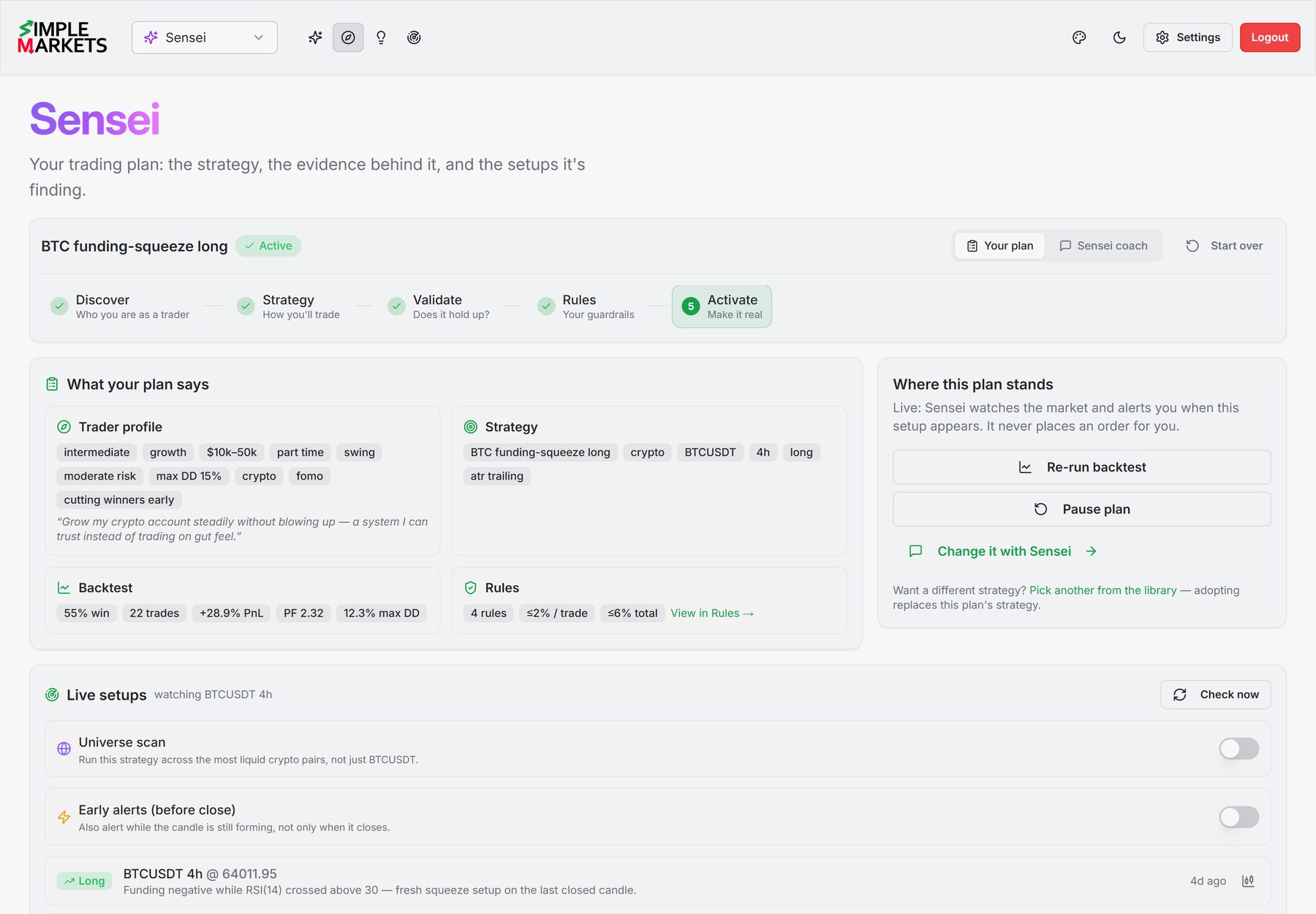
Task: Pause the plan
Action: [1082, 509]
